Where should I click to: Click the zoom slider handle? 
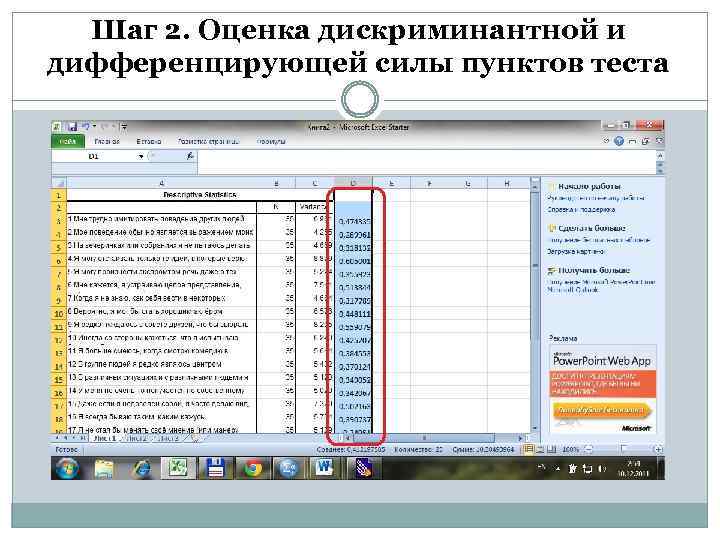tap(624, 449)
